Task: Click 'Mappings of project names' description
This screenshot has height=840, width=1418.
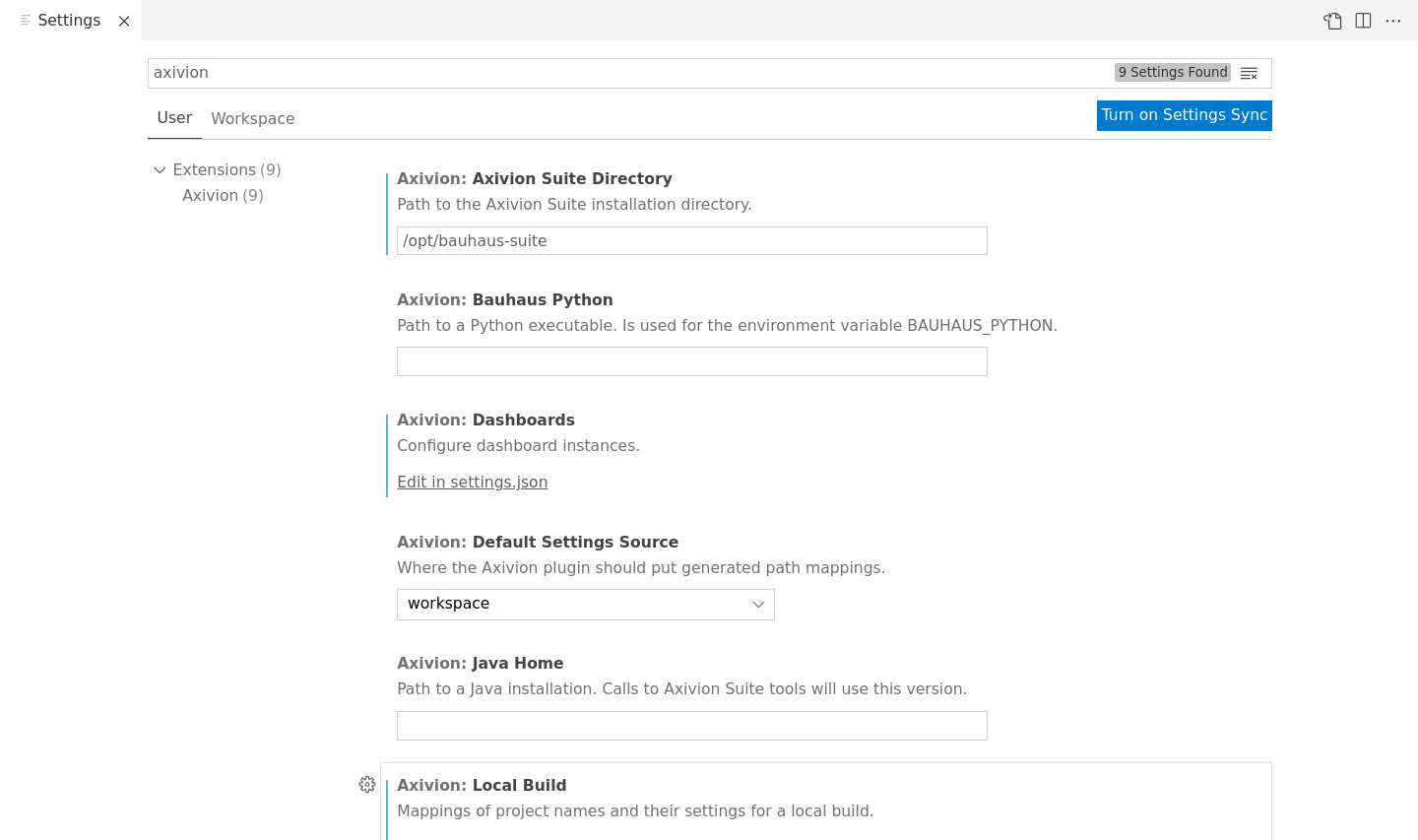Action: [635, 811]
